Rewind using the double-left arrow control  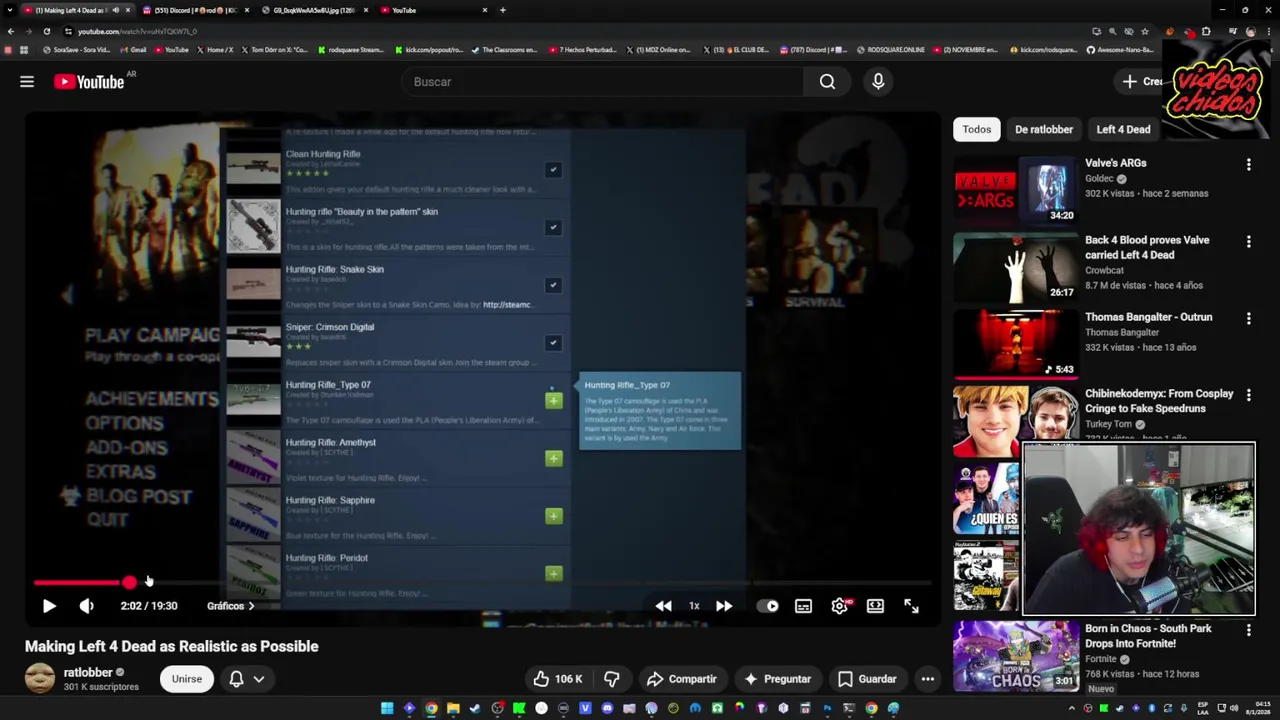coord(663,606)
